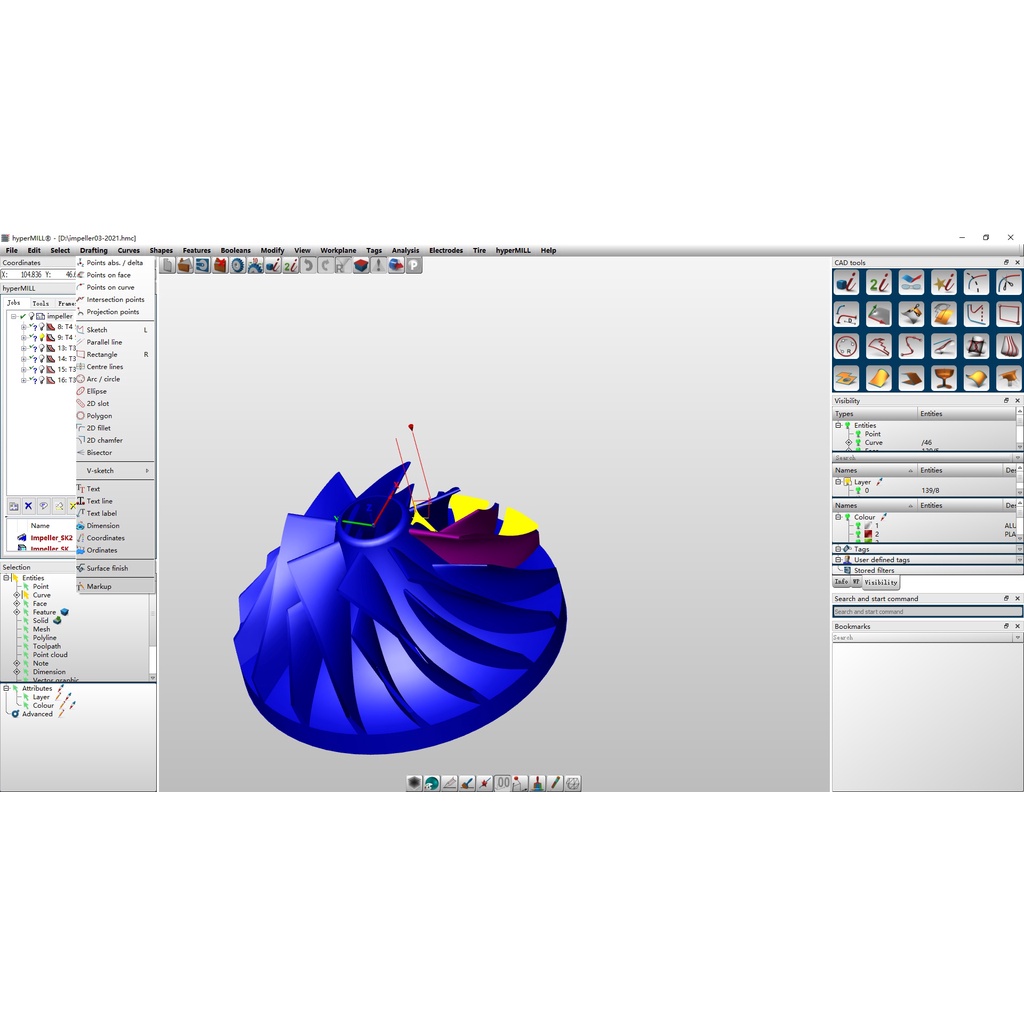This screenshot has width=1024, height=1024.
Task: Click the Types column header in Visibility panel
Action: (874, 413)
